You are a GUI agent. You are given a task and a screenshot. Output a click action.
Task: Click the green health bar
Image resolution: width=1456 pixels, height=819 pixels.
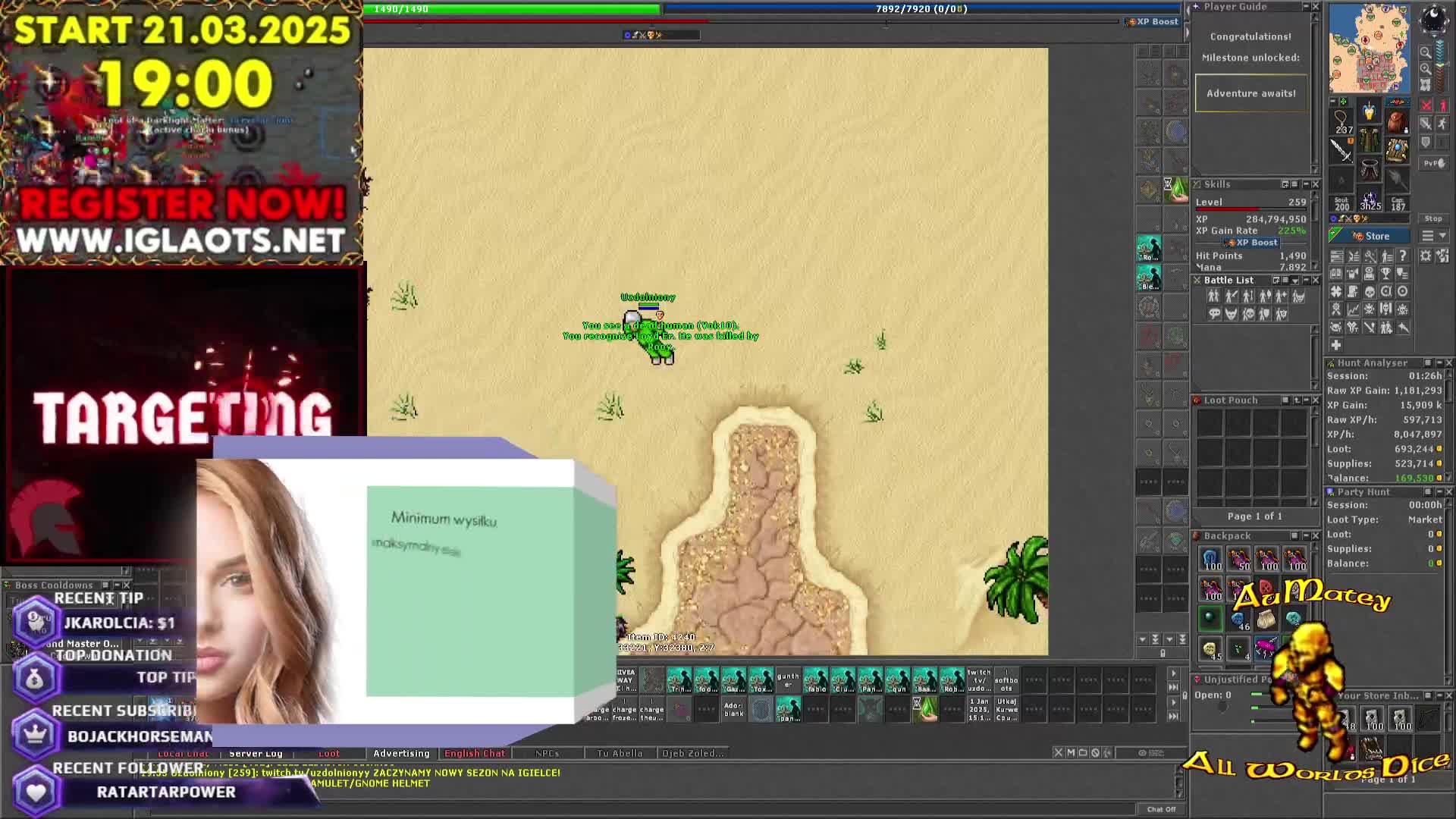pyautogui.click(x=511, y=9)
